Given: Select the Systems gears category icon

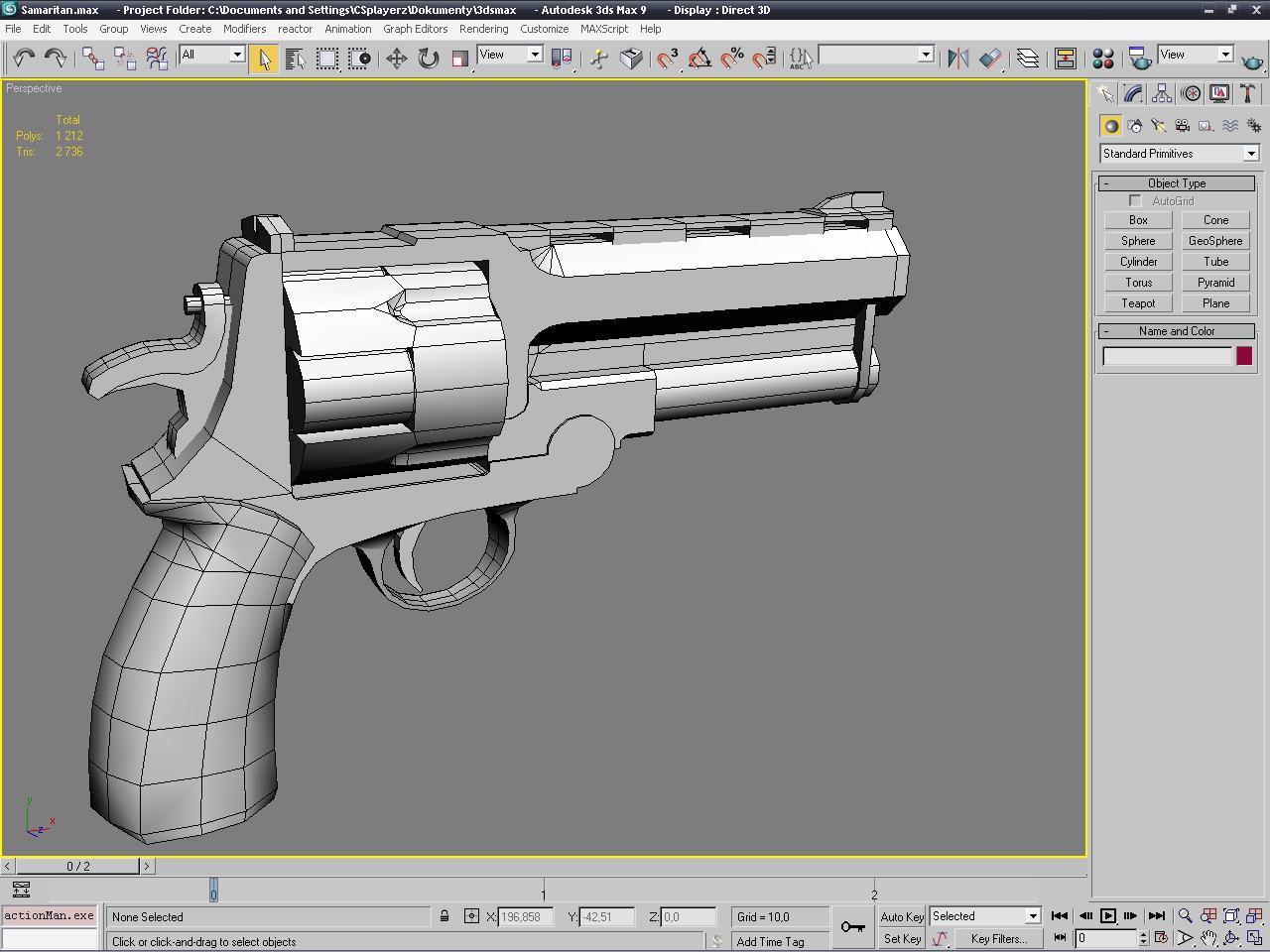Looking at the screenshot, I should [x=1254, y=126].
